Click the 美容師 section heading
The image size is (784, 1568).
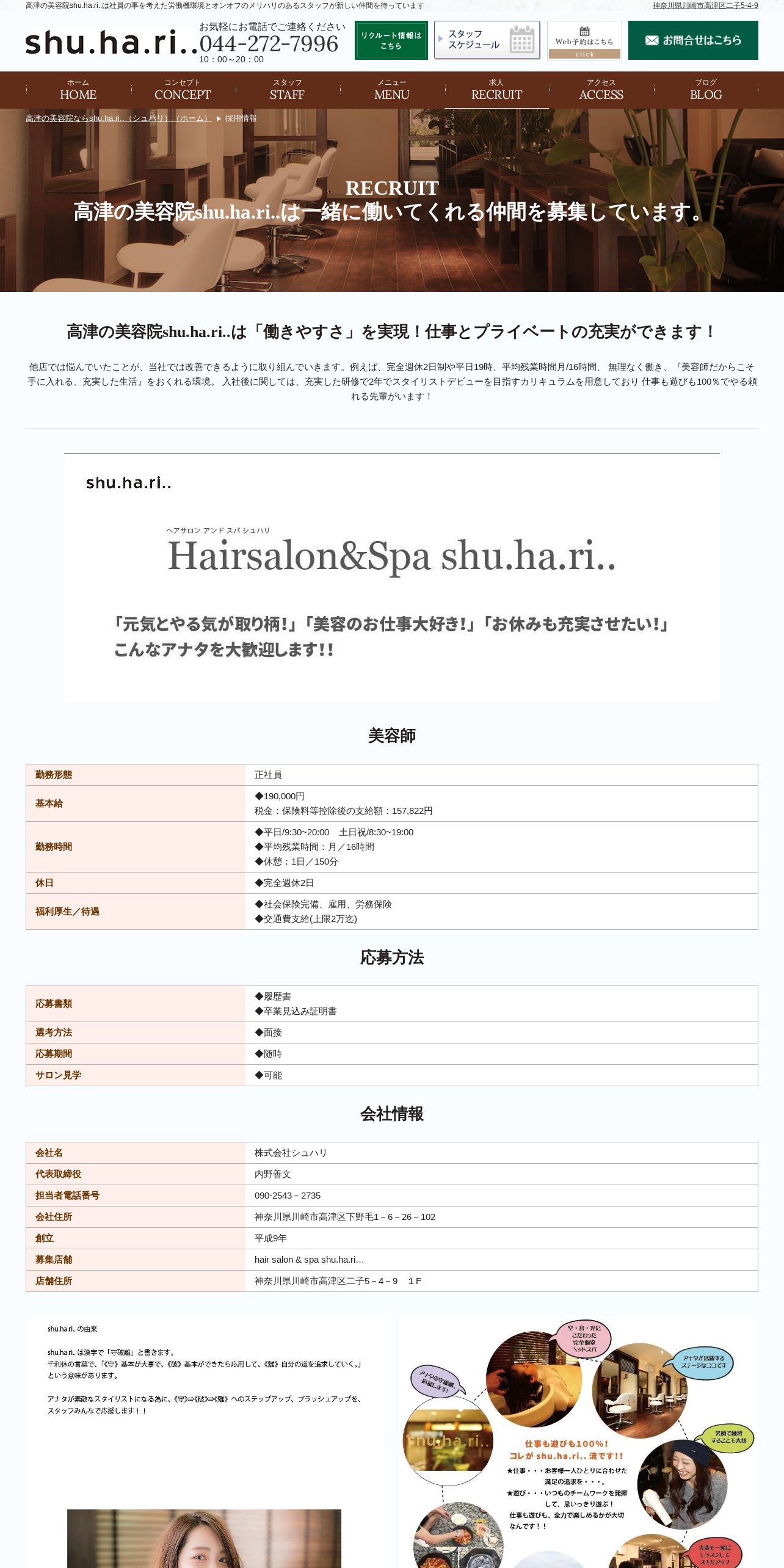392,736
